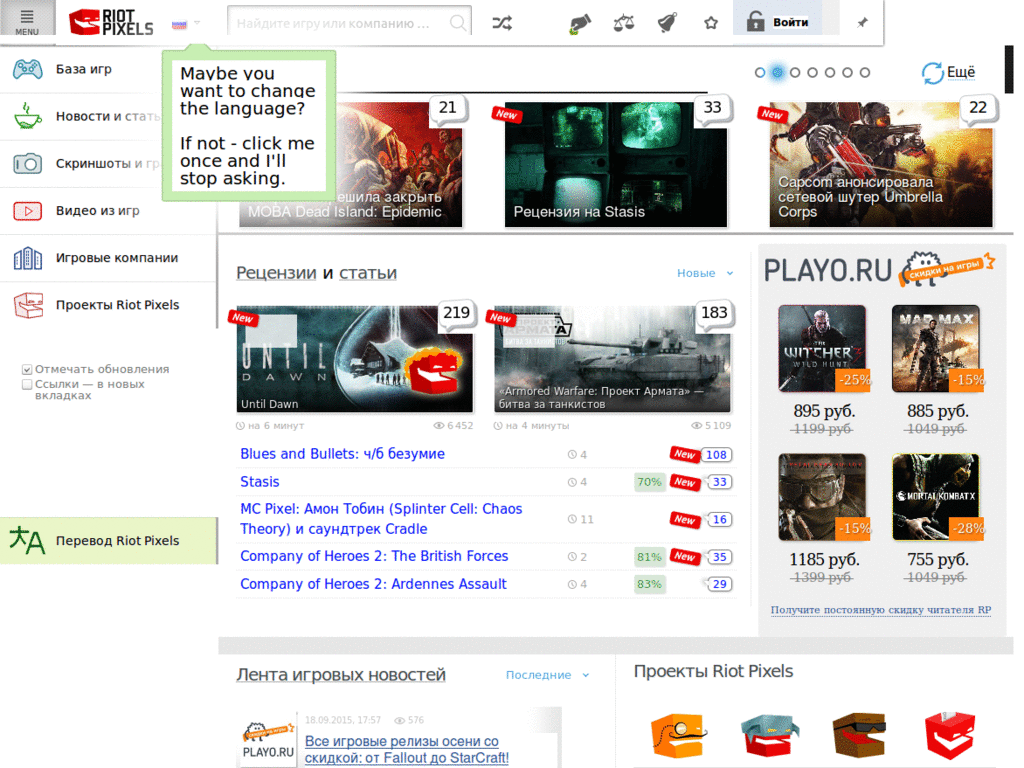Click the orange mustache project icon
This screenshot has height=768, width=1024.
click(x=679, y=735)
